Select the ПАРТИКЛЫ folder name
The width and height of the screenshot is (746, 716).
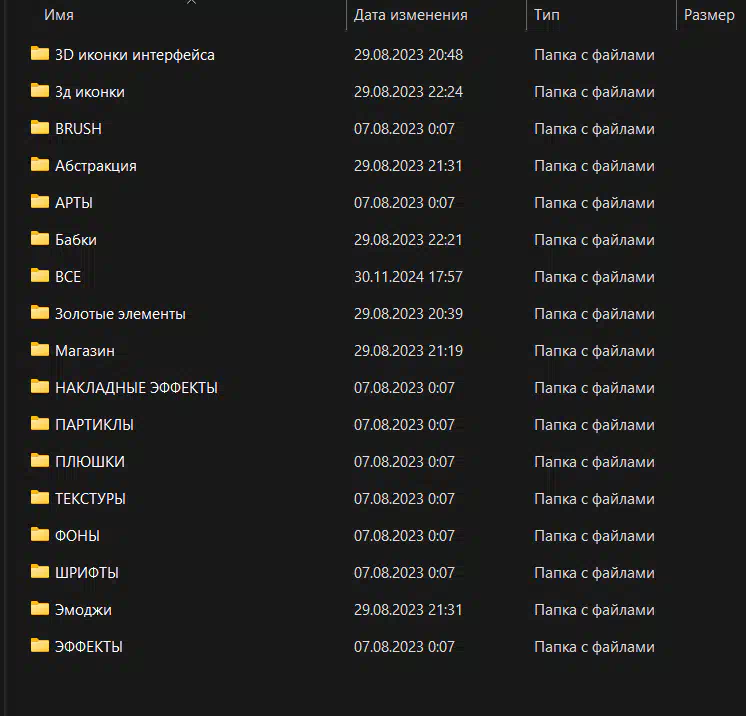click(94, 425)
